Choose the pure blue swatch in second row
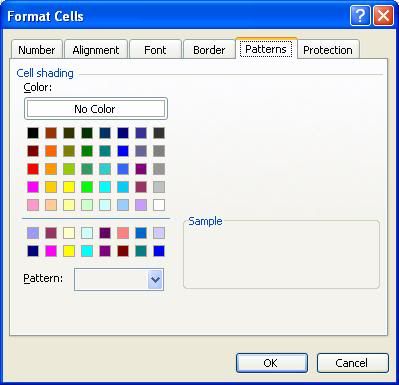 123,151
